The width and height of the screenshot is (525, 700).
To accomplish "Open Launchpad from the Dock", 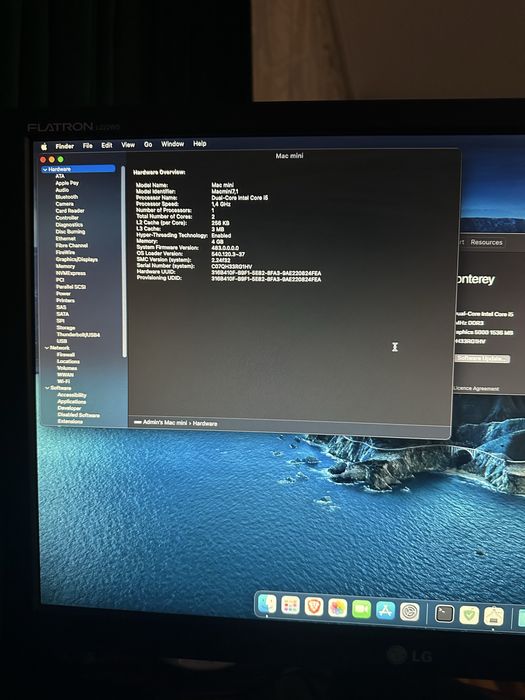I will [291, 606].
